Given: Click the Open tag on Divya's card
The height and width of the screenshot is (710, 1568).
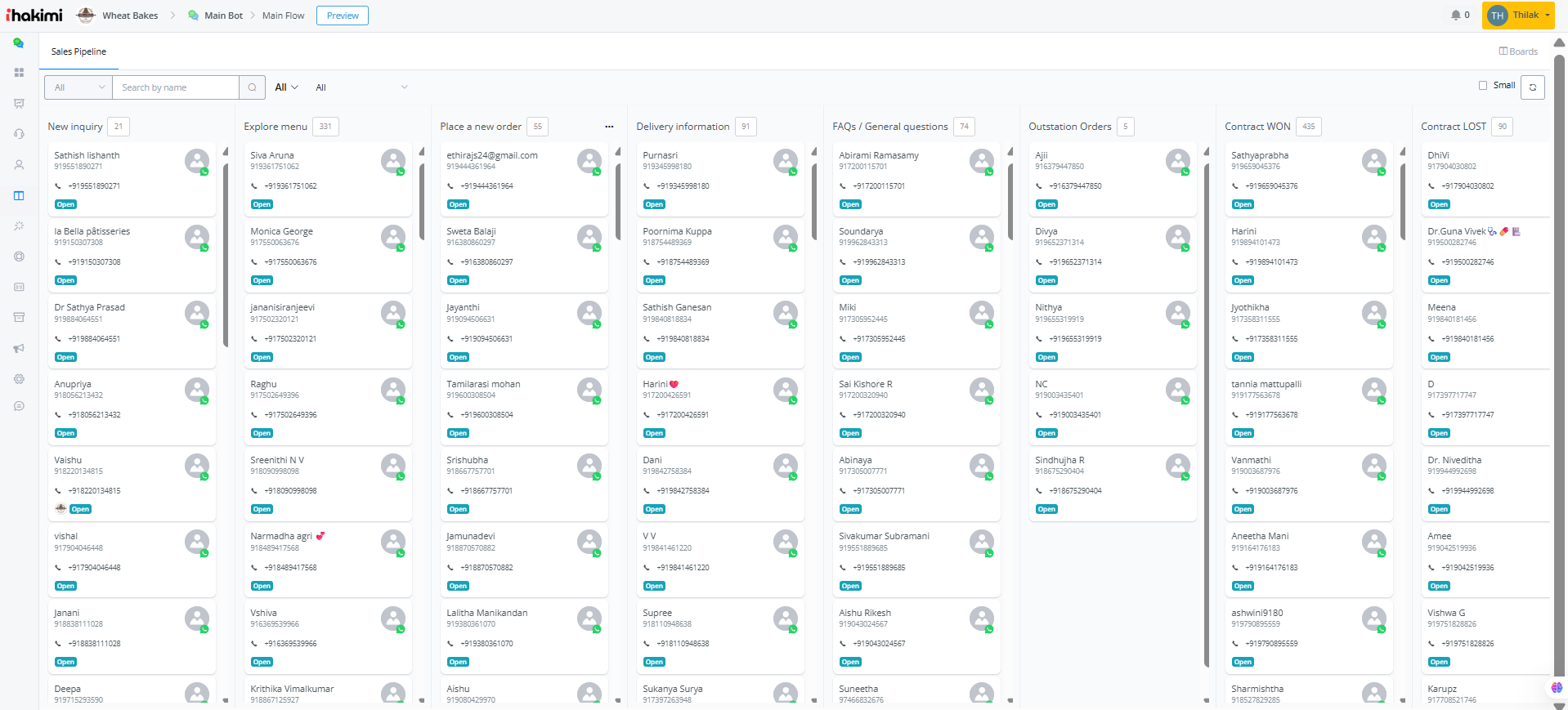Looking at the screenshot, I should click(1046, 280).
